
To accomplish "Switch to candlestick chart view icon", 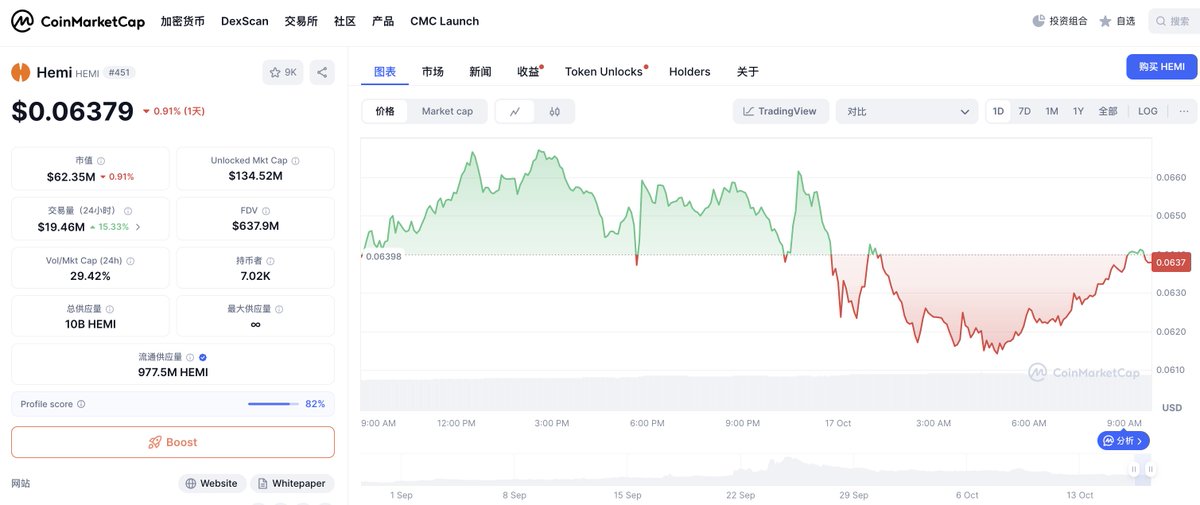I will (555, 111).
